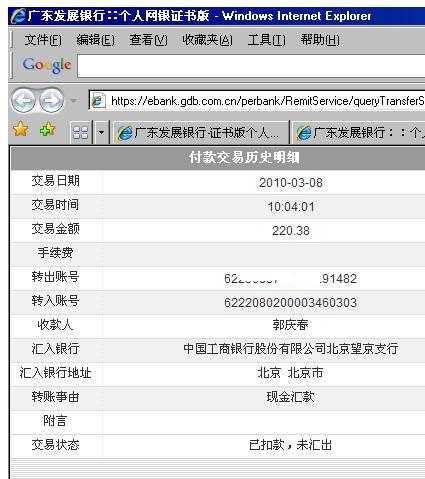The width and height of the screenshot is (425, 479).
Task: Select the time value 10:04:01
Action: (291, 207)
